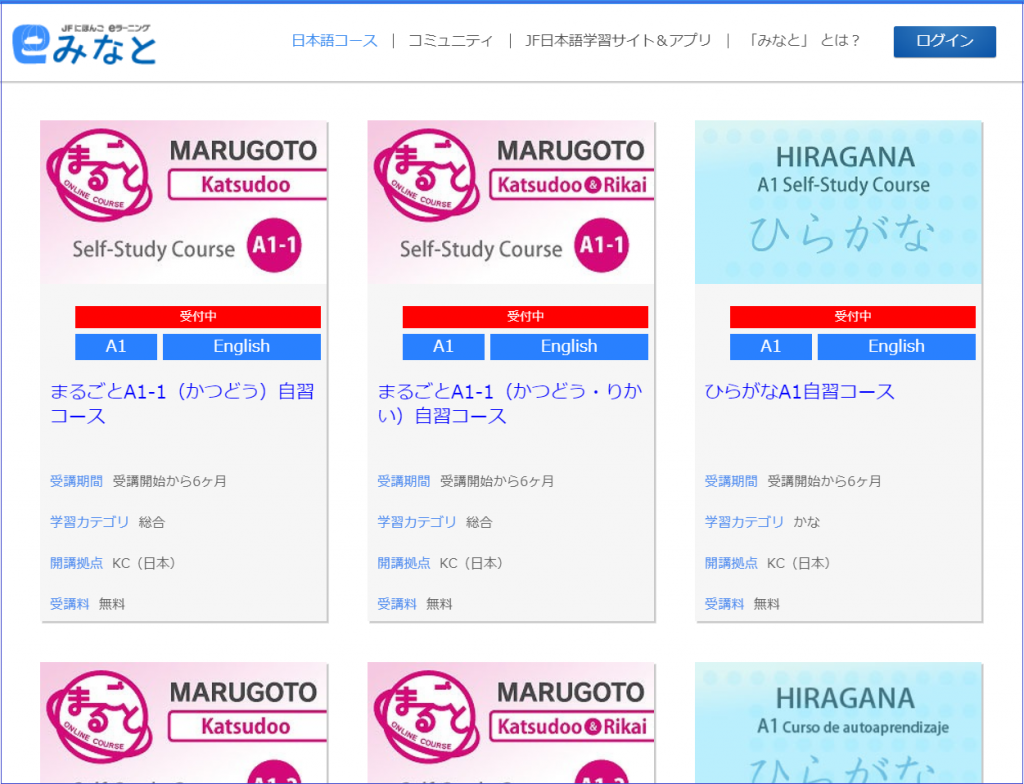
Task: Click 無料 fee value in the Hiragana card
Action: 766,604
